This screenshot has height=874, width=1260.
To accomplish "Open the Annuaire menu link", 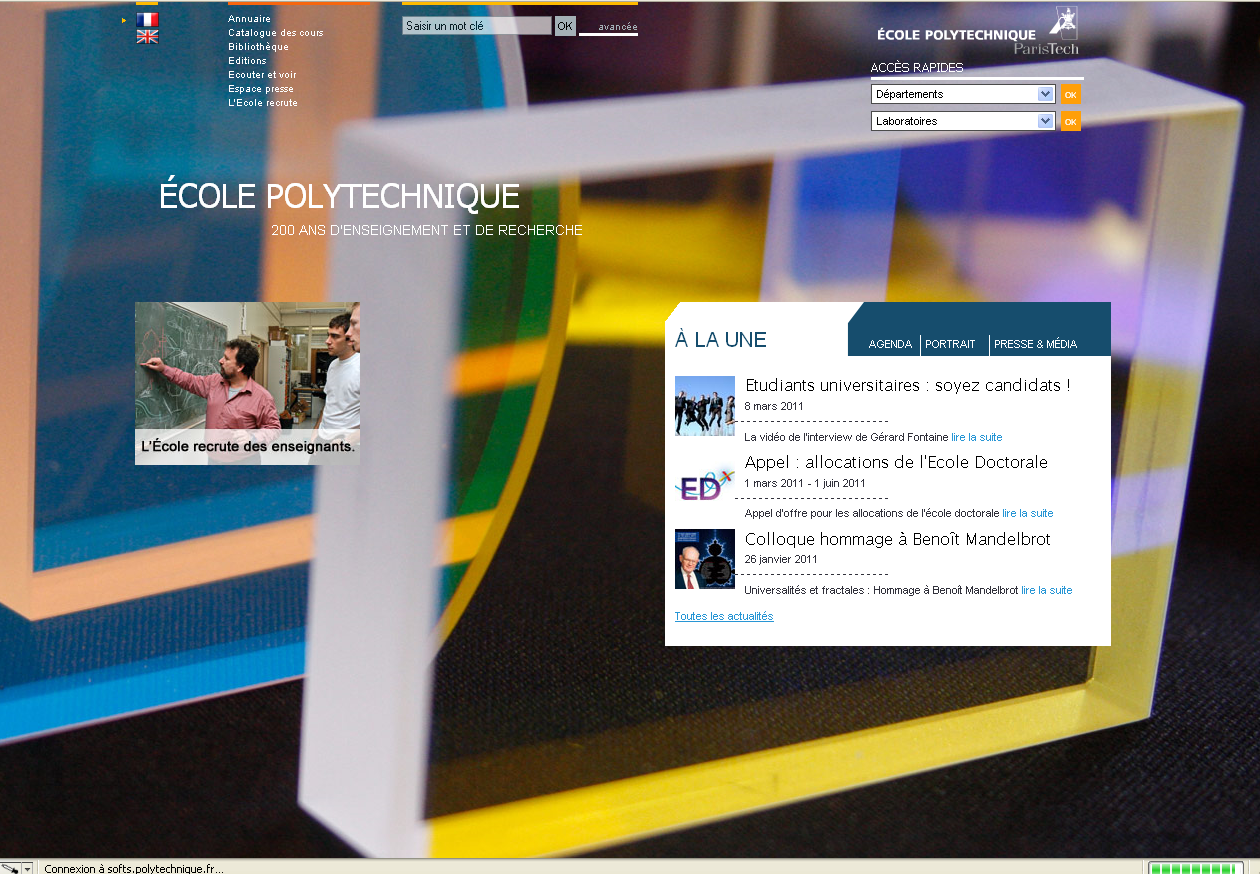I will point(249,19).
